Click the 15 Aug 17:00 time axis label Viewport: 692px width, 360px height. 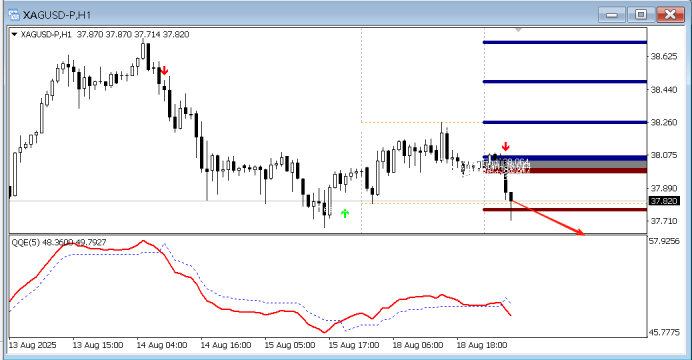(x=354, y=345)
